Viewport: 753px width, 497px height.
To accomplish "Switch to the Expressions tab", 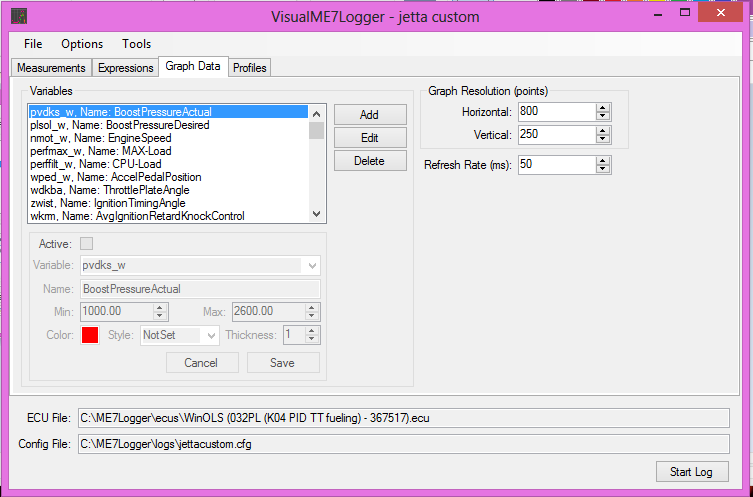I will pyautogui.click(x=125, y=68).
